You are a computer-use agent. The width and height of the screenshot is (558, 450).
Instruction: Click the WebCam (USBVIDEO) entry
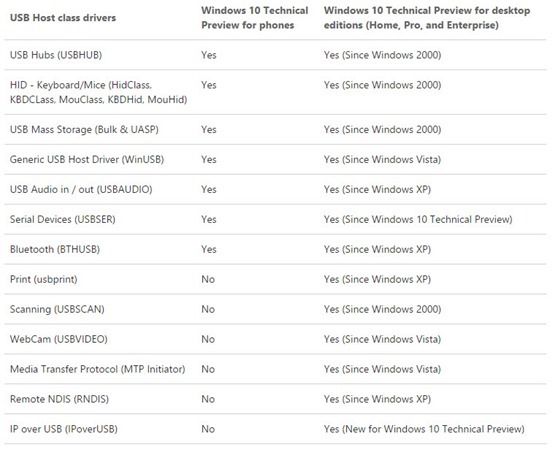(59, 339)
